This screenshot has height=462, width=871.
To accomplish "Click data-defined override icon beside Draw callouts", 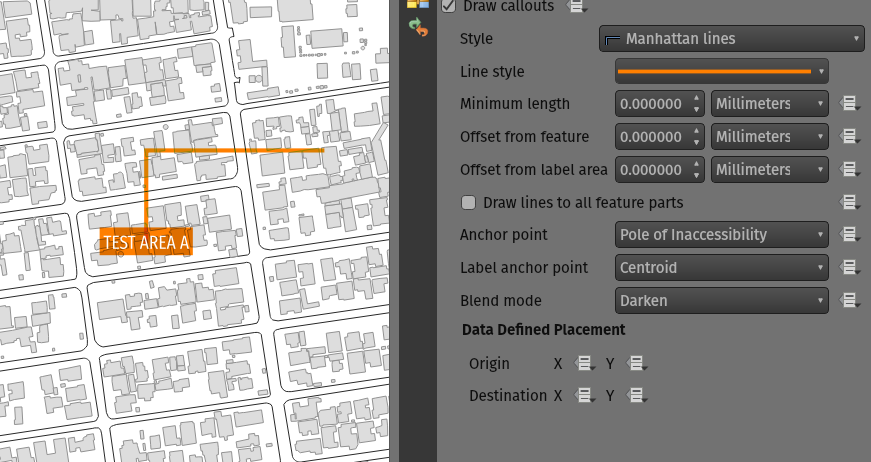I will coord(577,6).
